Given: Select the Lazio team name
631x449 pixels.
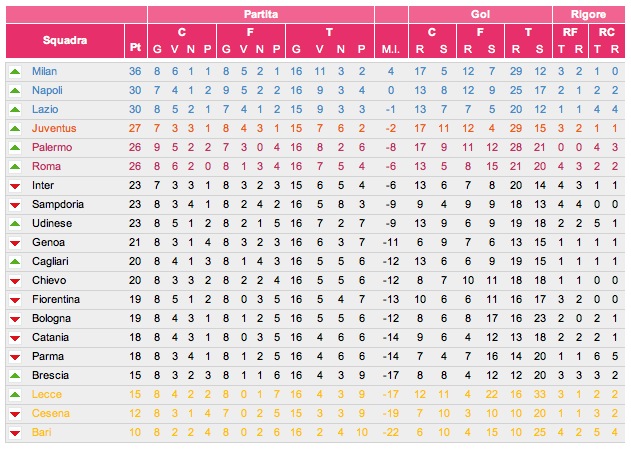Looking at the screenshot, I should (44, 110).
